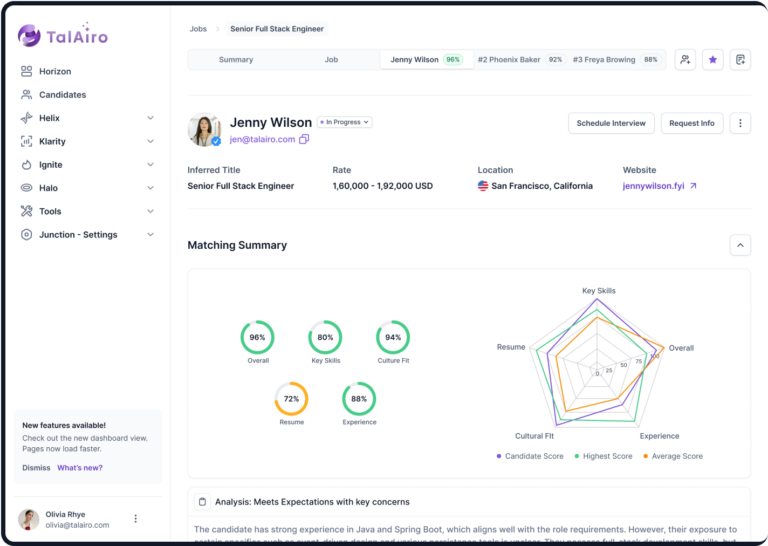The image size is (768, 546).
Task: Open the #2 Phoenix Baker tab
Action: tap(521, 60)
